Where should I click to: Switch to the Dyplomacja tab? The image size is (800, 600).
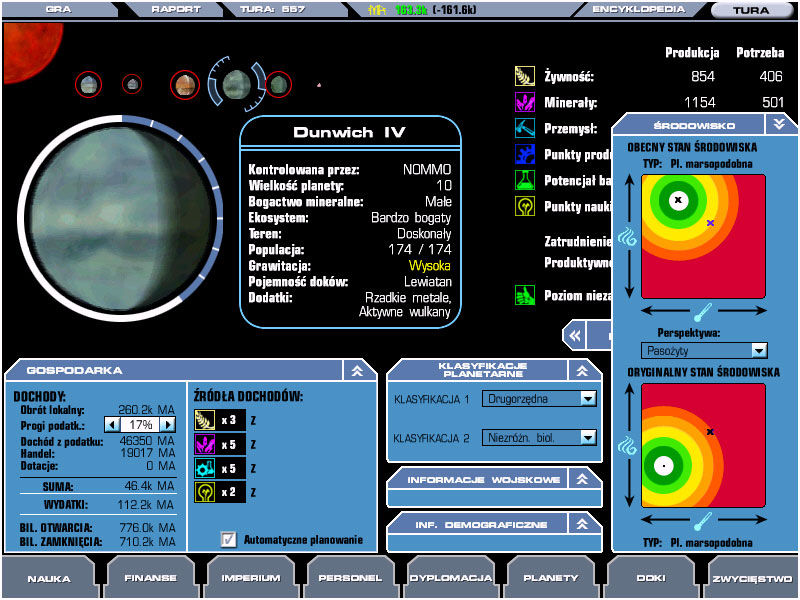(x=451, y=578)
